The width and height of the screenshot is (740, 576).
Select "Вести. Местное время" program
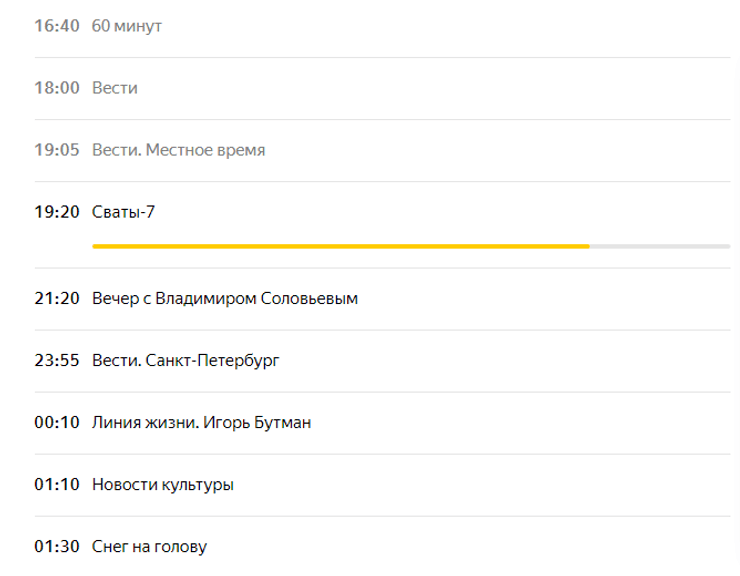[178, 150]
